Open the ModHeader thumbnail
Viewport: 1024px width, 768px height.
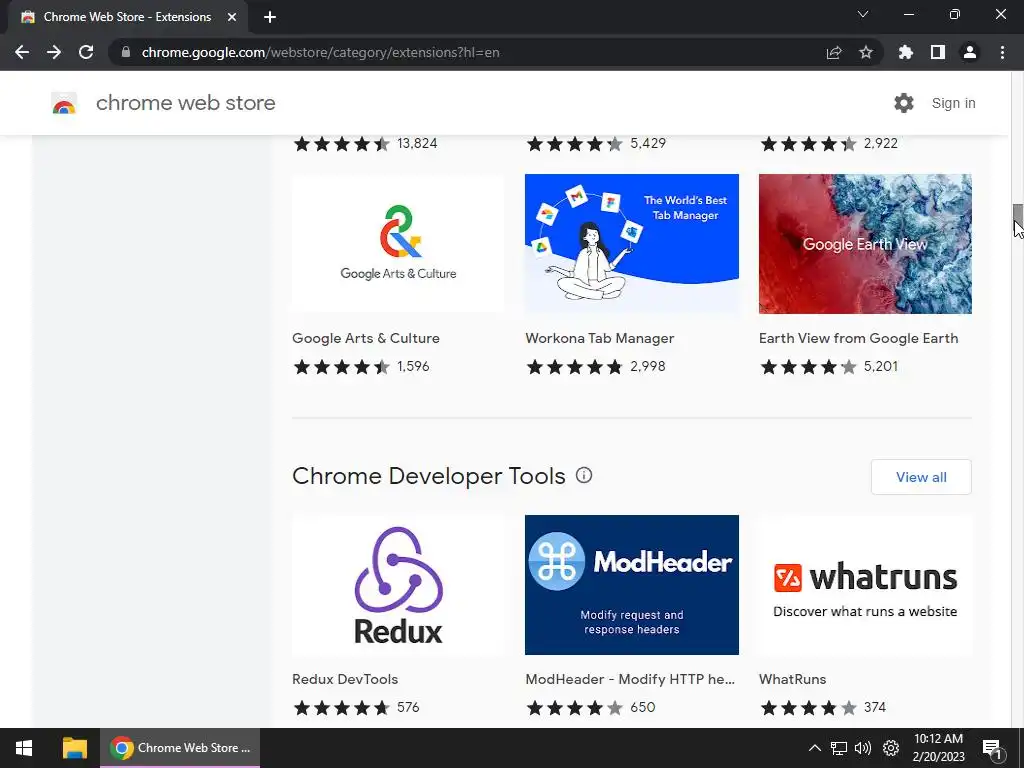[x=632, y=584]
